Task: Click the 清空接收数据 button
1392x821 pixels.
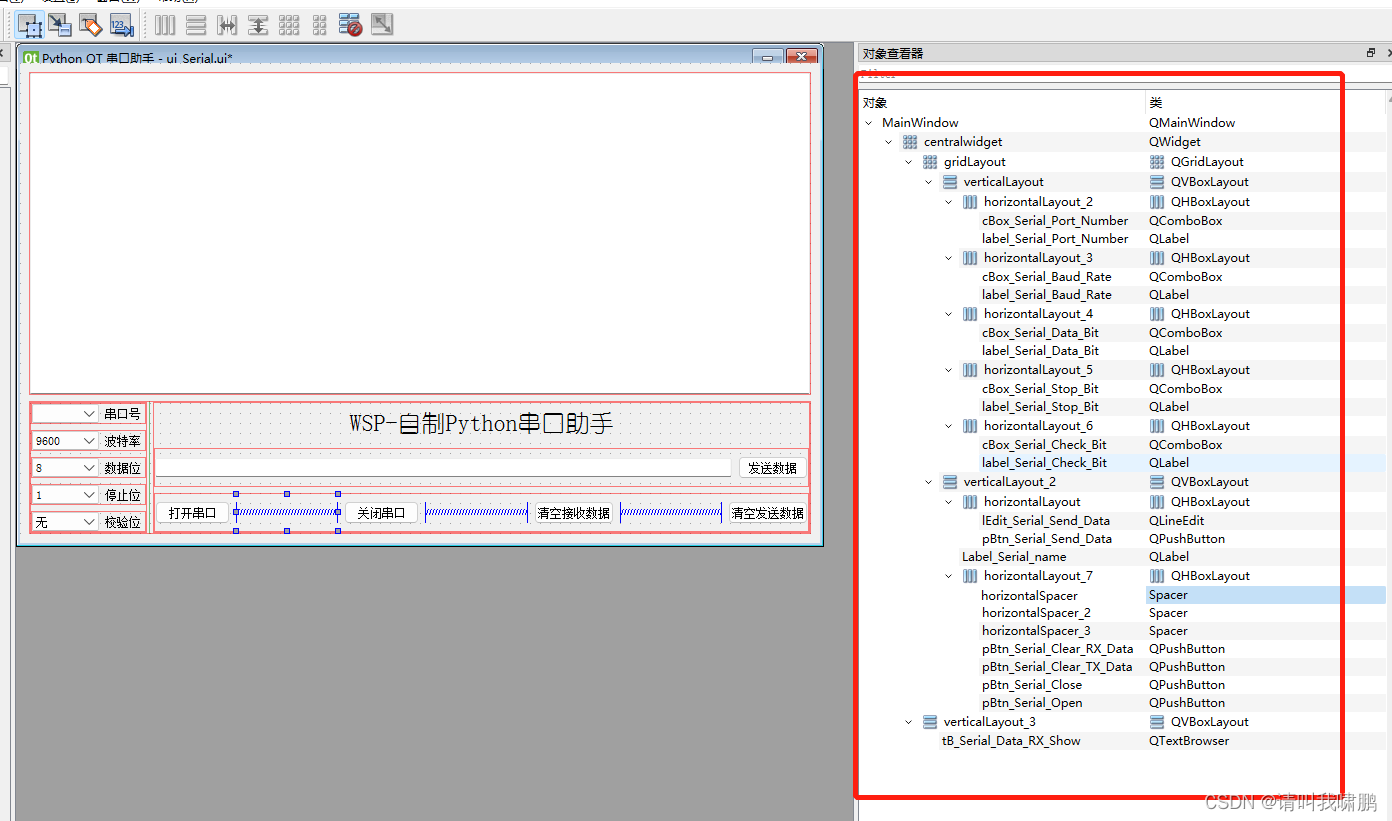Action: click(x=573, y=513)
